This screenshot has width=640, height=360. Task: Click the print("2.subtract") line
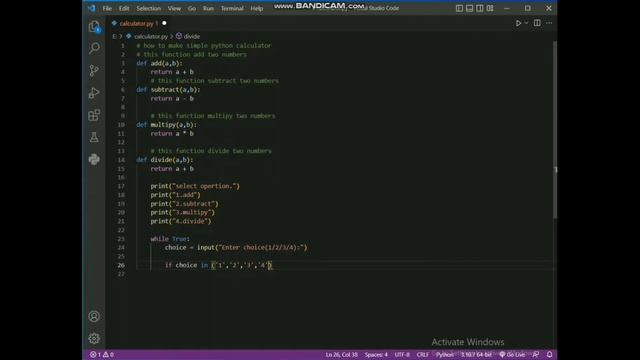point(184,204)
